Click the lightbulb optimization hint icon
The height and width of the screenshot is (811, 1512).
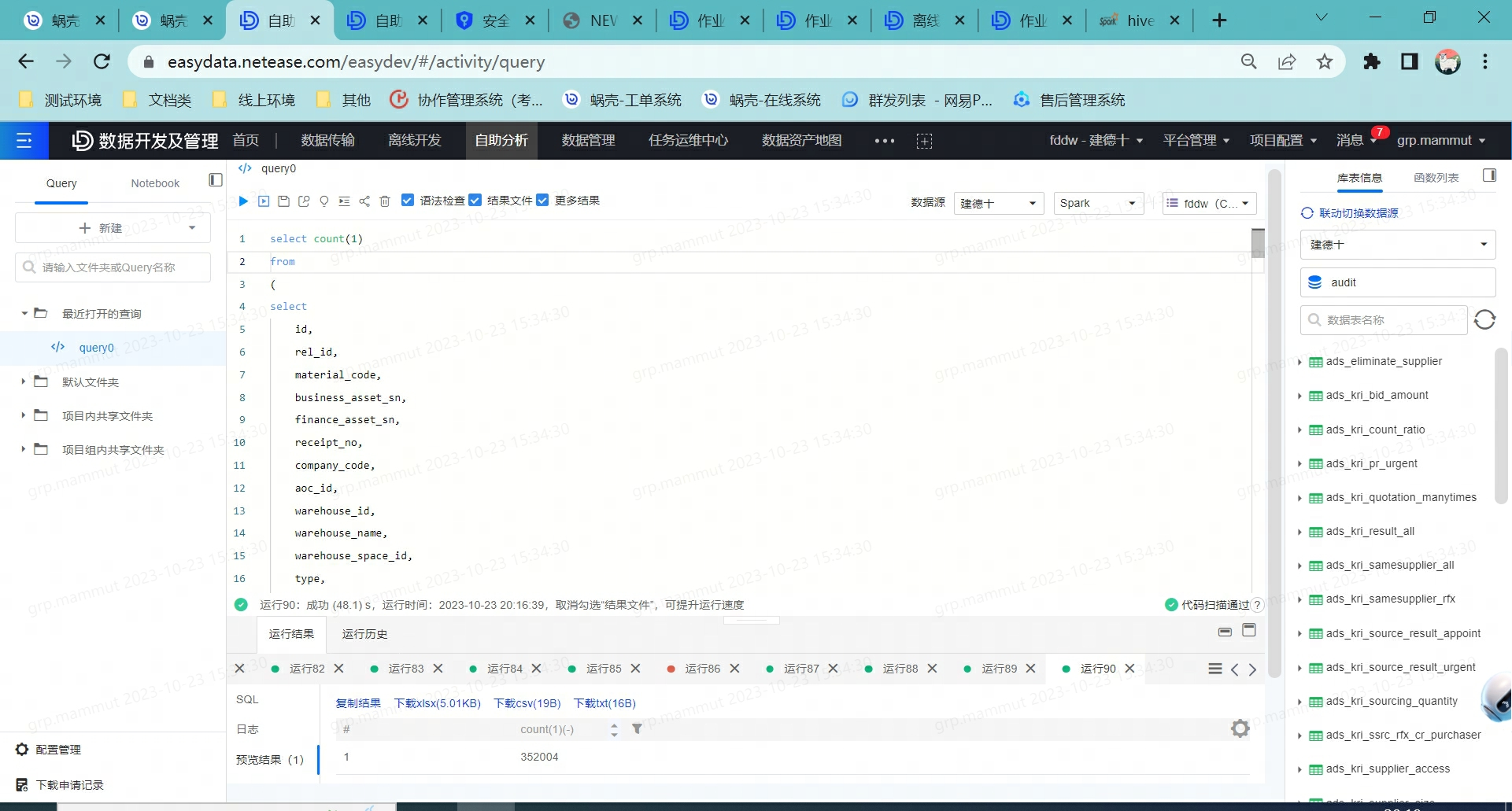pyautogui.click(x=323, y=201)
